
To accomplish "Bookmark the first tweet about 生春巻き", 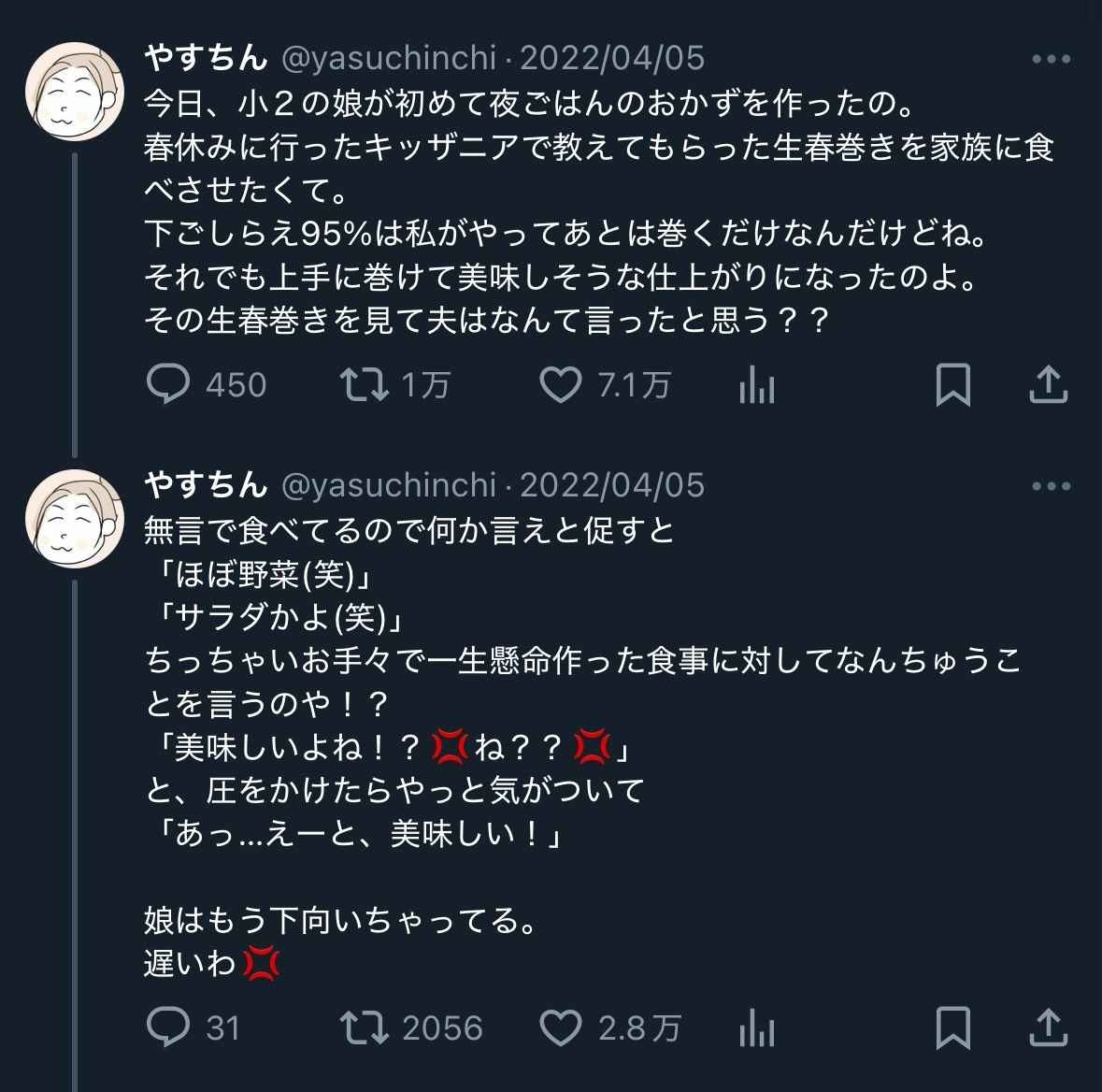I will (953, 385).
